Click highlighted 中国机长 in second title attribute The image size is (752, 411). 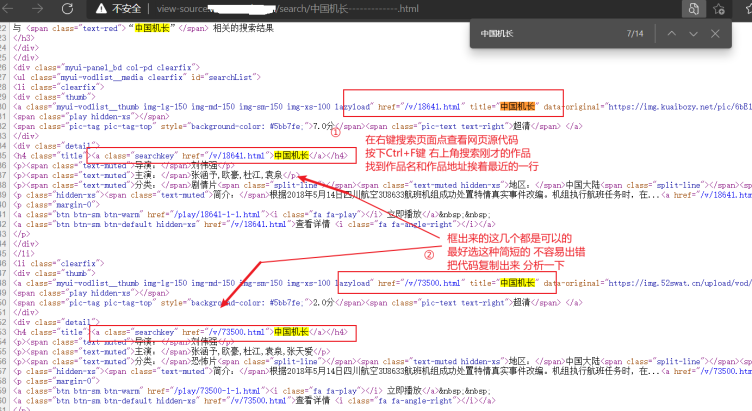click(518, 283)
